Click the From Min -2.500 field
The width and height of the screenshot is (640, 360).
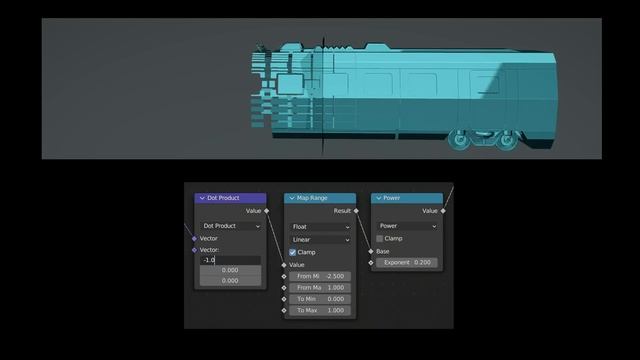tap(320, 276)
